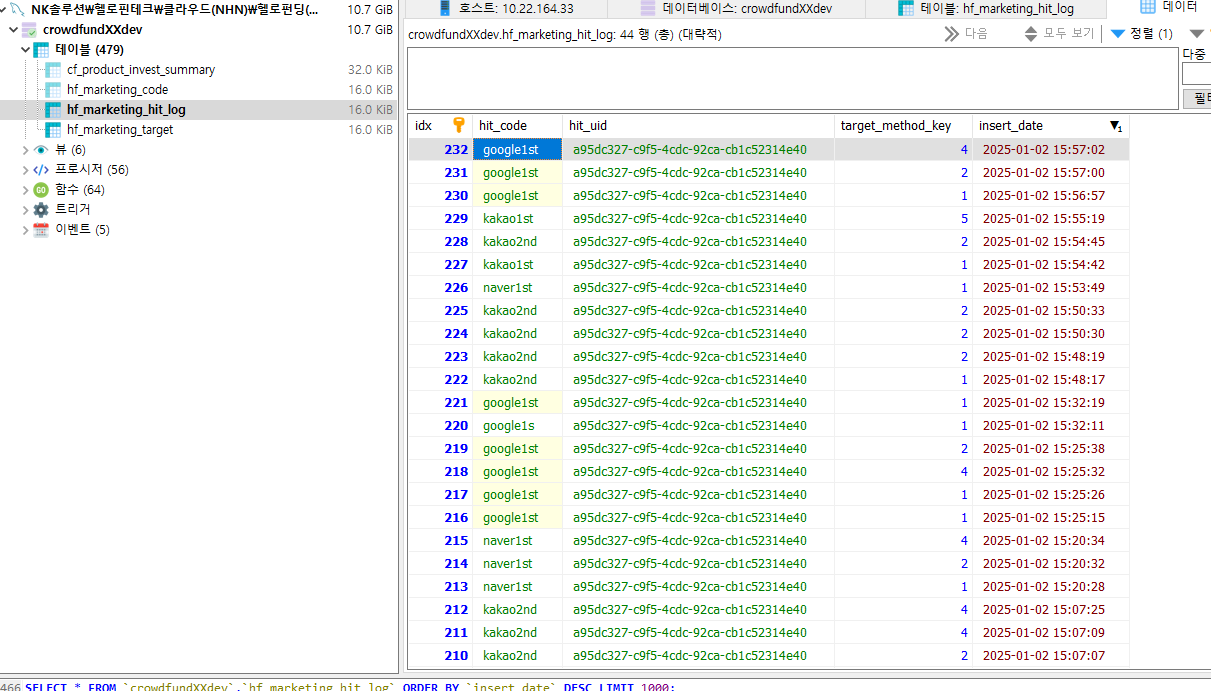Screen dimensions: 1211x691
Task: Sort by the hit_uid column header
Action: click(698, 126)
